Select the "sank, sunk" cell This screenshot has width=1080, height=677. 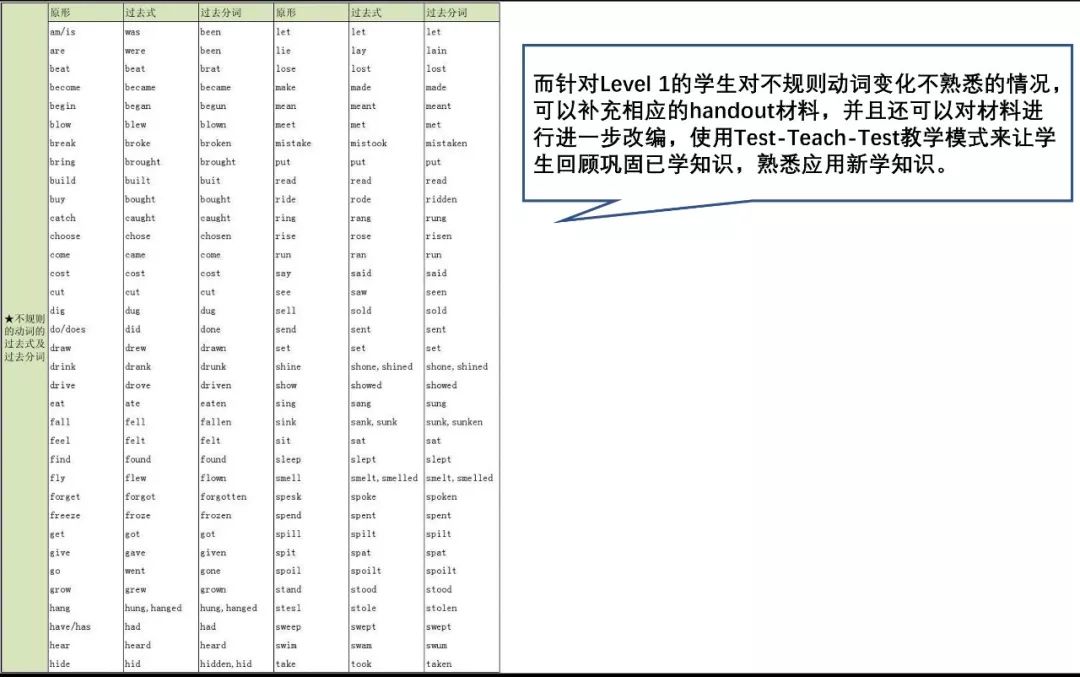[374, 422]
